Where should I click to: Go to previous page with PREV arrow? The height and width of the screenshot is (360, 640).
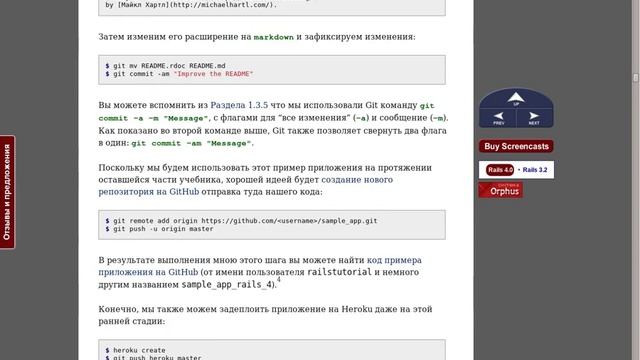point(498,118)
